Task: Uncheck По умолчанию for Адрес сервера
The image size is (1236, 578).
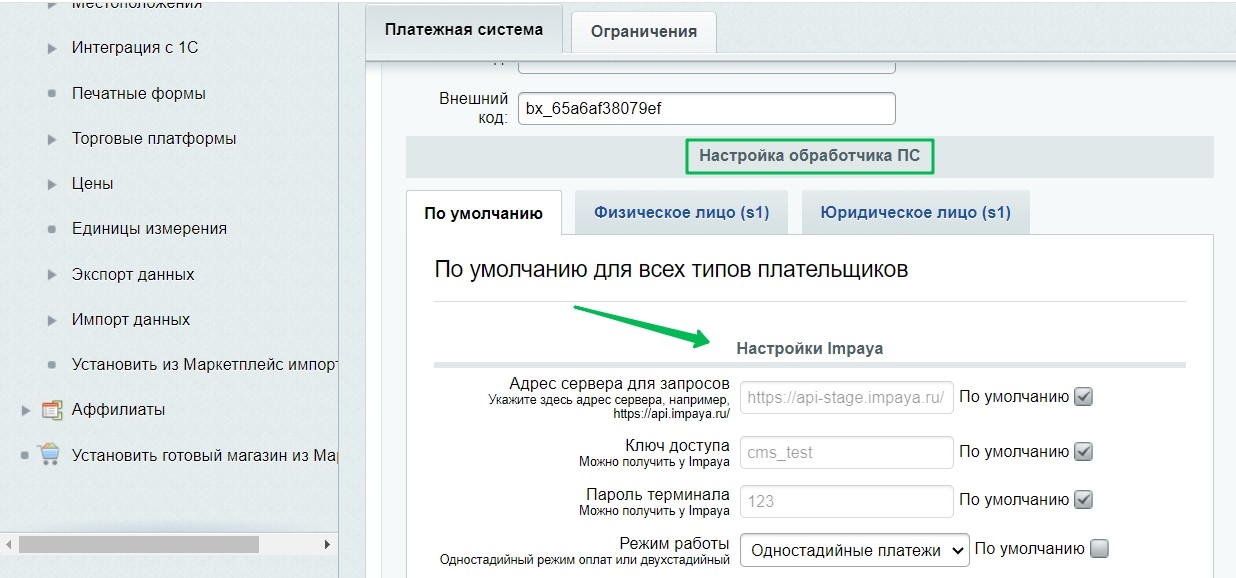Action: [x=1083, y=397]
